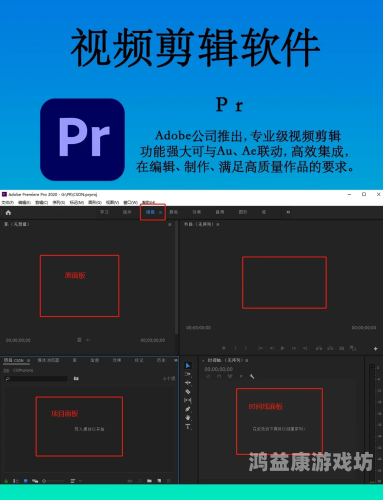
Task: Click Mark In in Program monitor
Action: (236, 348)
